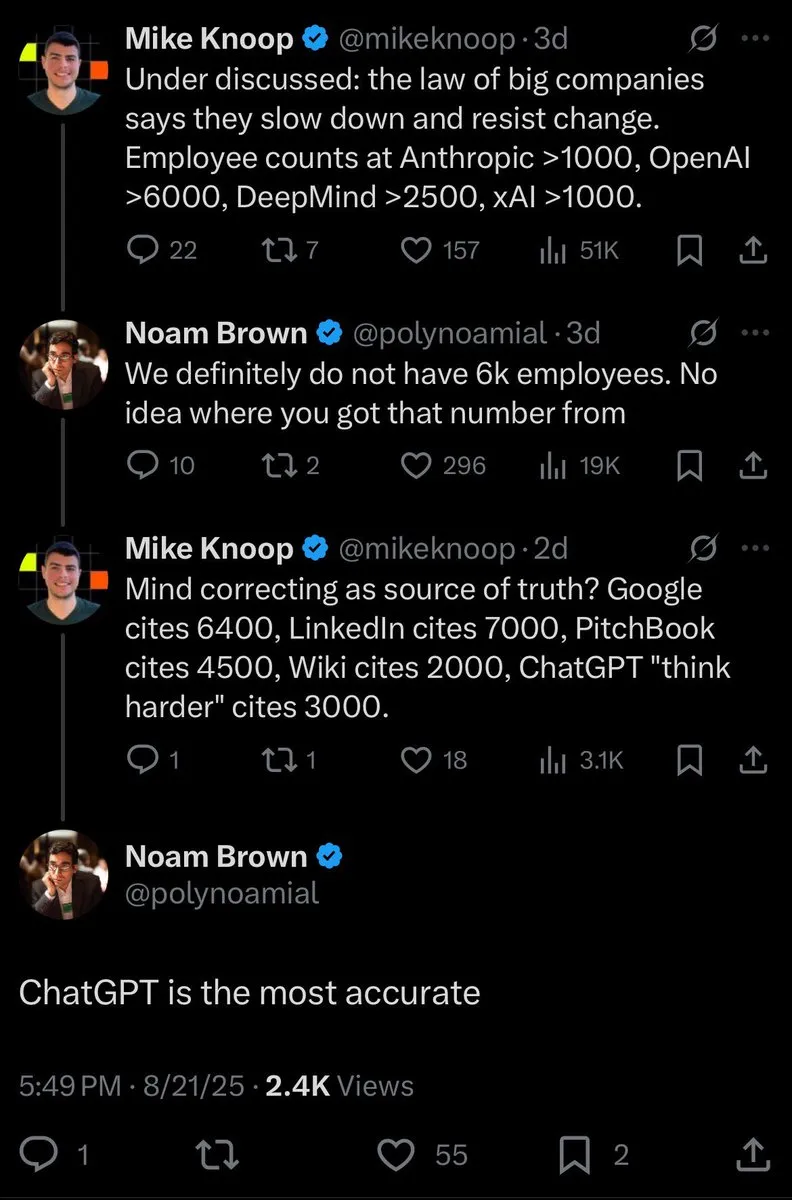Open more options on Noam Brown's reply
This screenshot has height=1200, width=792.
point(756,333)
